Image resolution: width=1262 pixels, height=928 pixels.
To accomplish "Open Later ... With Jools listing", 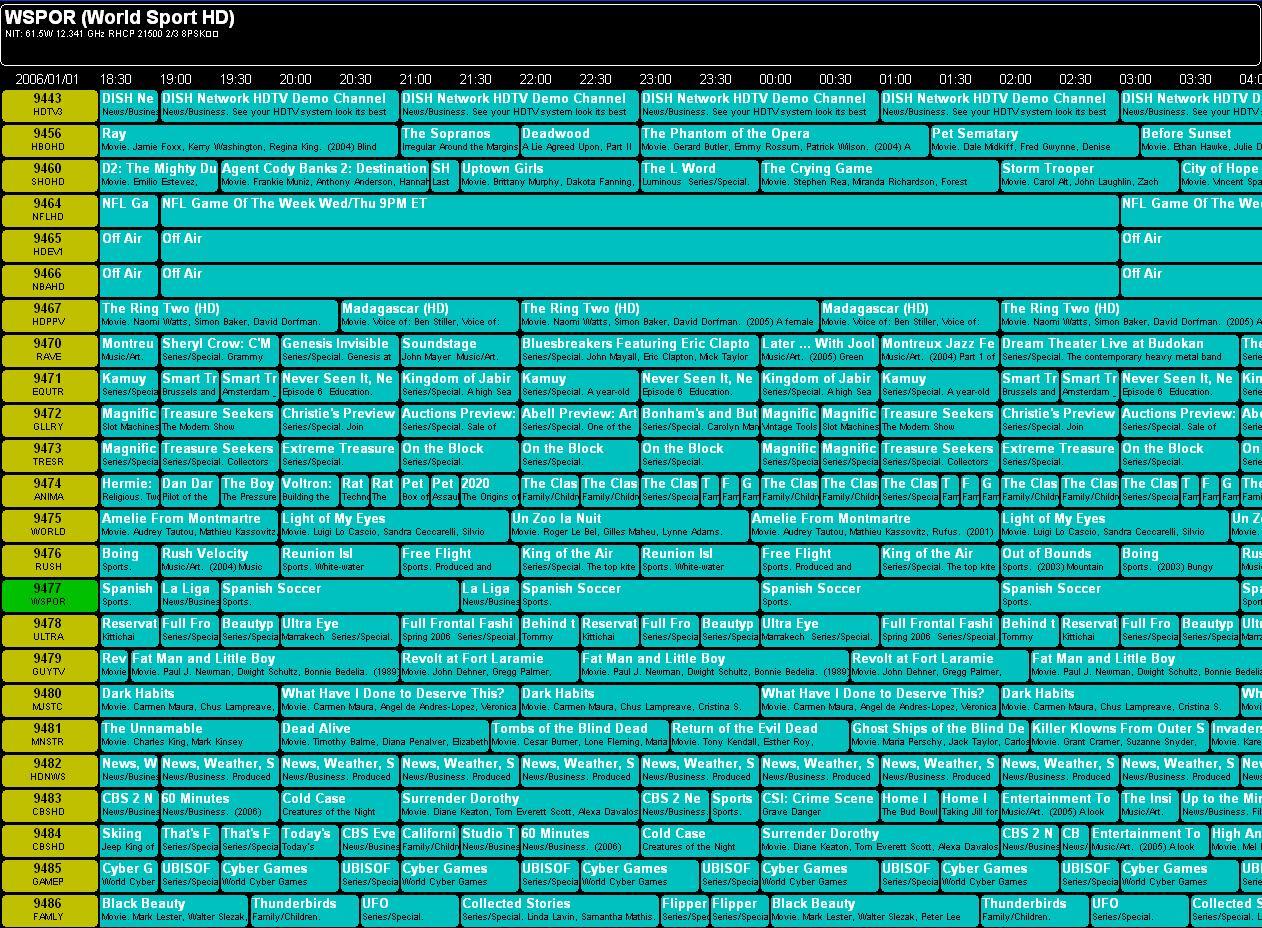I will 819,351.
